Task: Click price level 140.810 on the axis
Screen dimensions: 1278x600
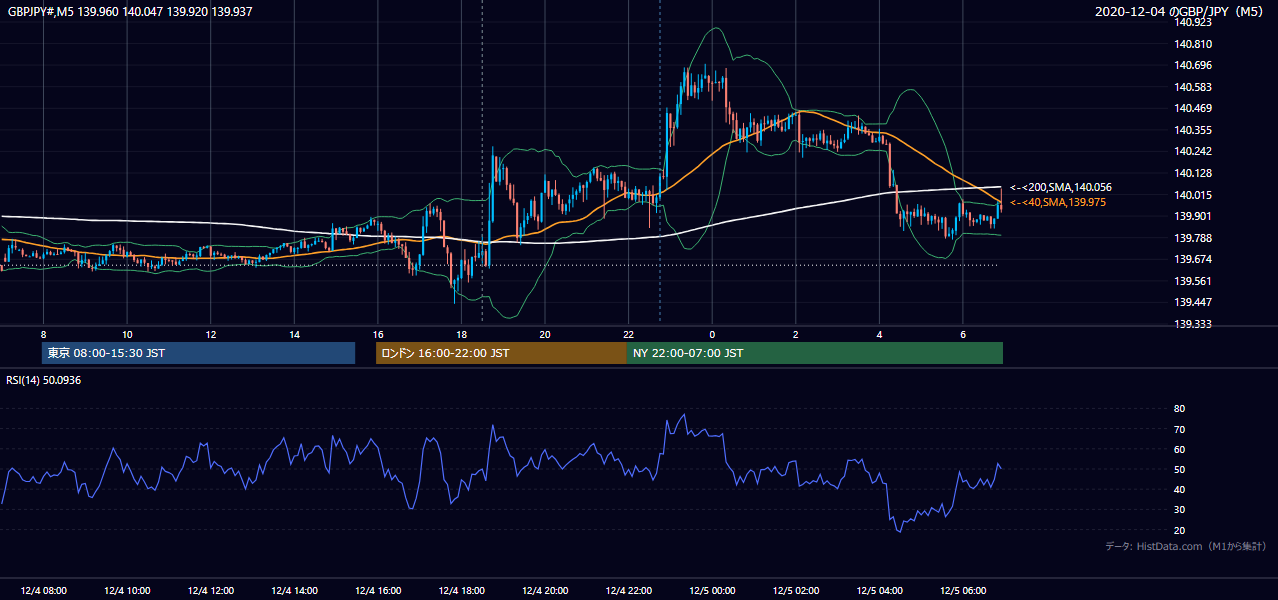Action: (1194, 44)
